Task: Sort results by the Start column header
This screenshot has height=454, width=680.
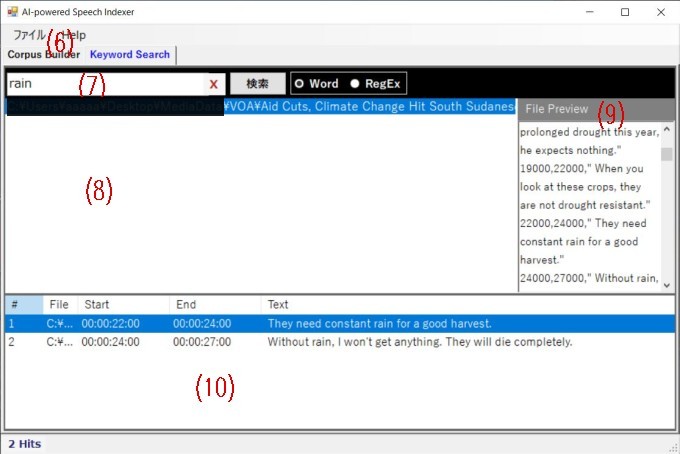Action: point(123,304)
